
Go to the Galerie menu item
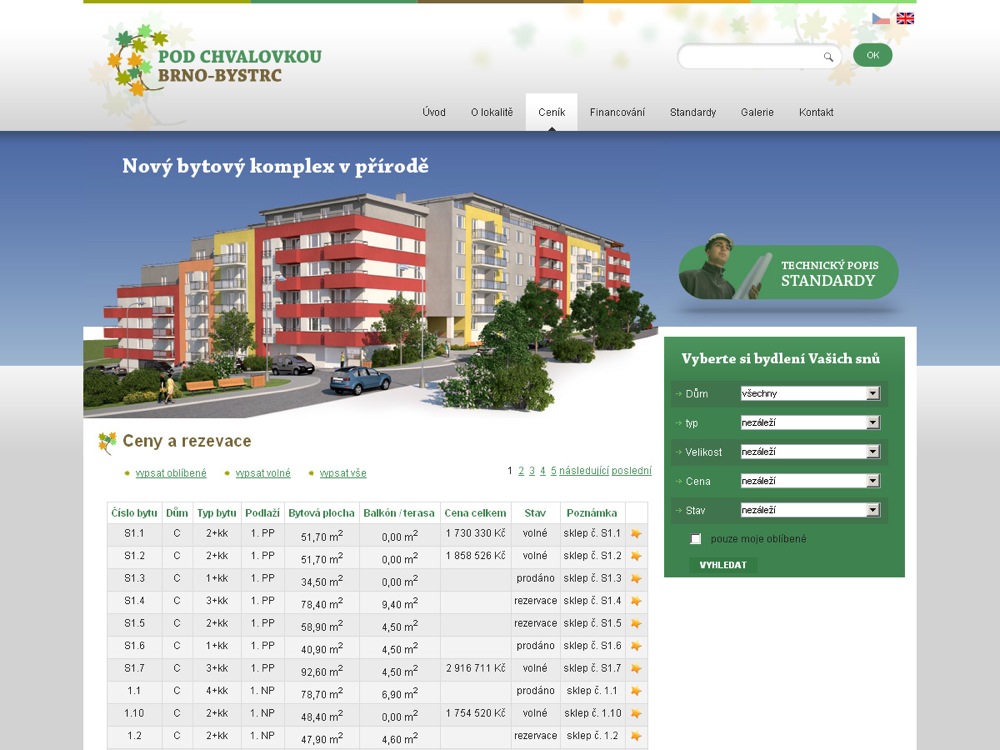click(757, 112)
